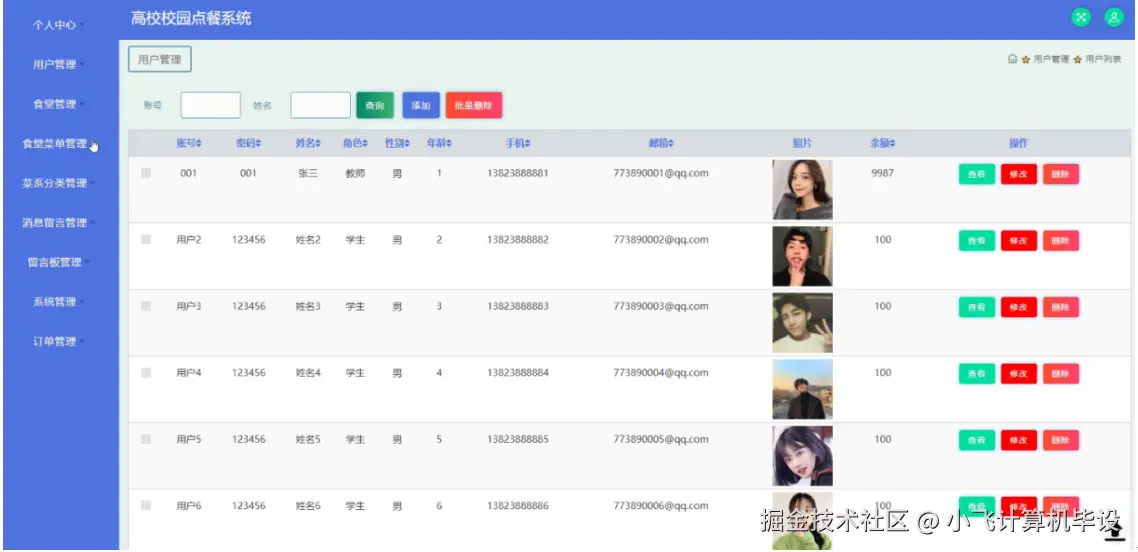Sort table by 余额 column arrows
The width and height of the screenshot is (1138, 552).
[893, 144]
